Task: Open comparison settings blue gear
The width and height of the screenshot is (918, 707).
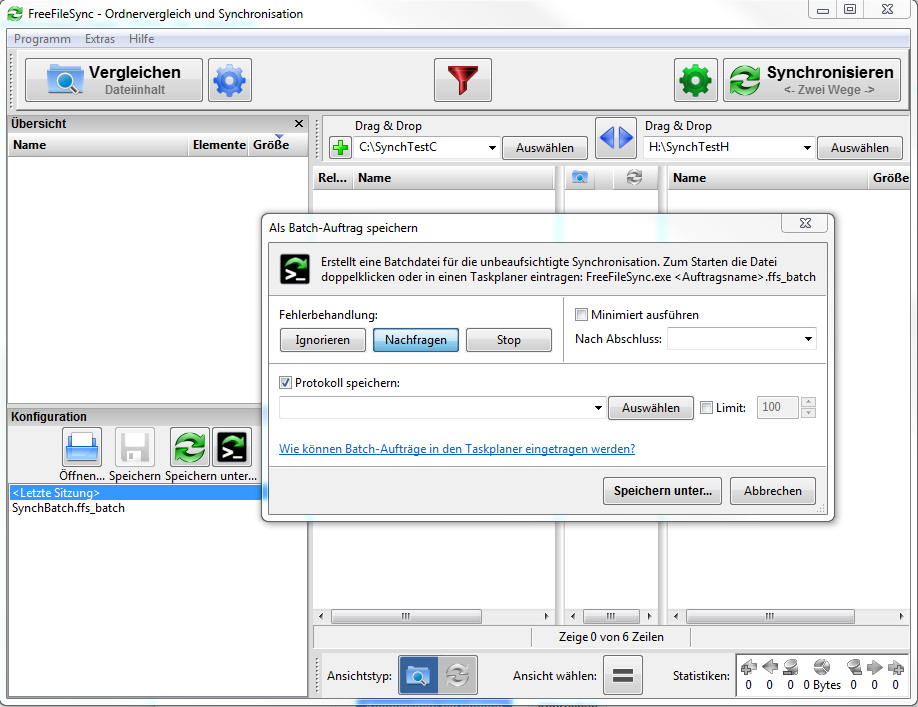Action: click(x=230, y=80)
